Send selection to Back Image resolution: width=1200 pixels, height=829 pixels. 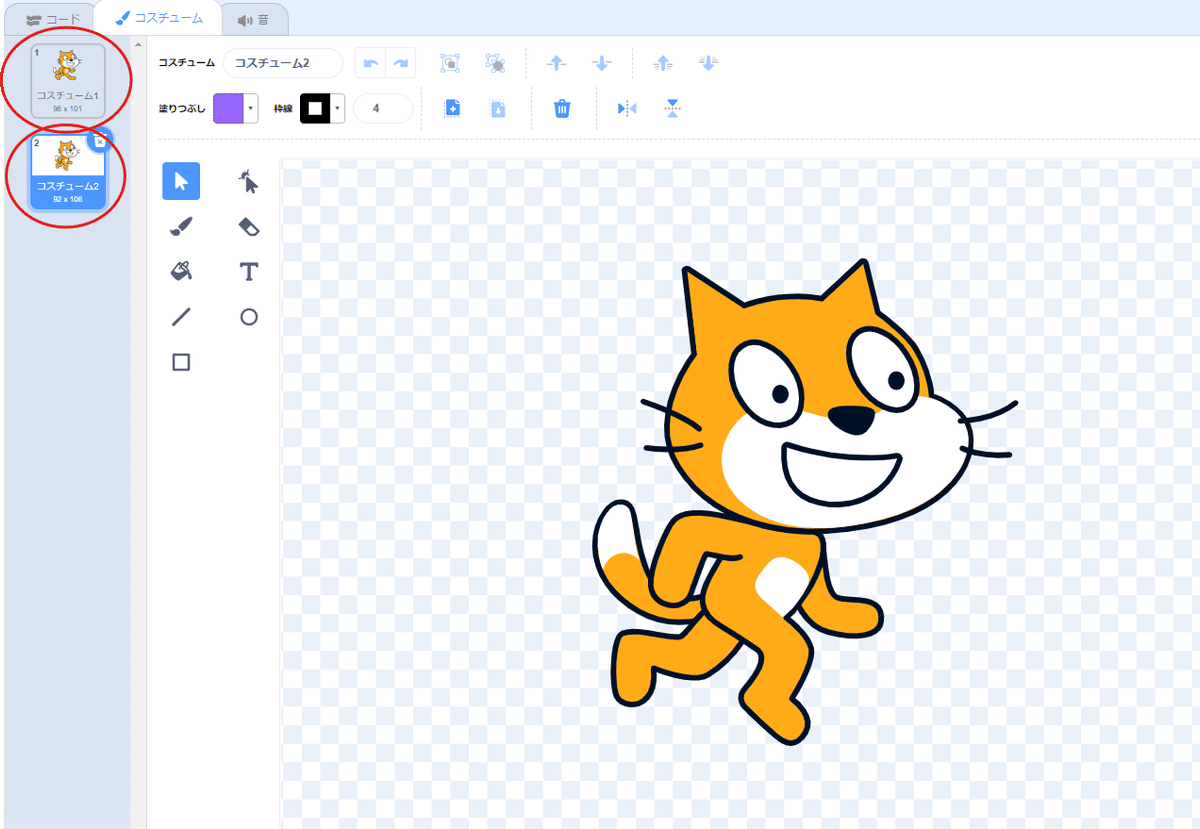tap(708, 63)
